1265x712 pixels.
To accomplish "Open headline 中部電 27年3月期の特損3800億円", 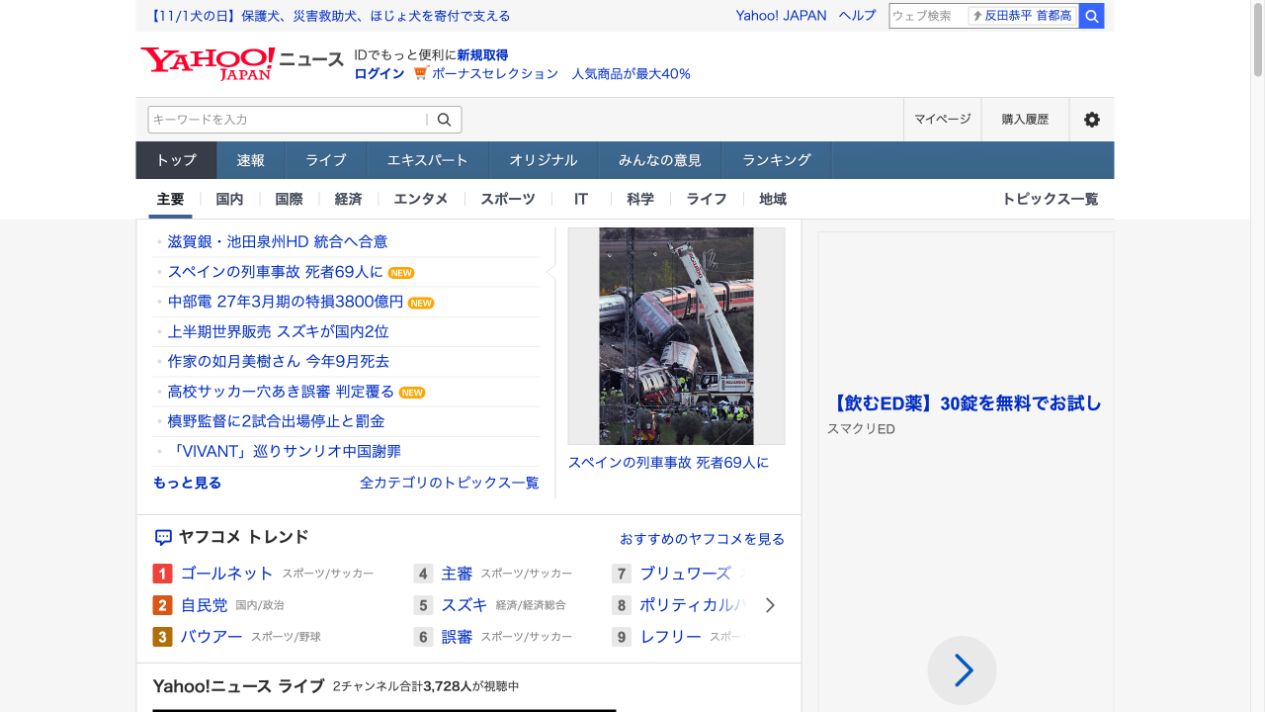I will pos(285,302).
